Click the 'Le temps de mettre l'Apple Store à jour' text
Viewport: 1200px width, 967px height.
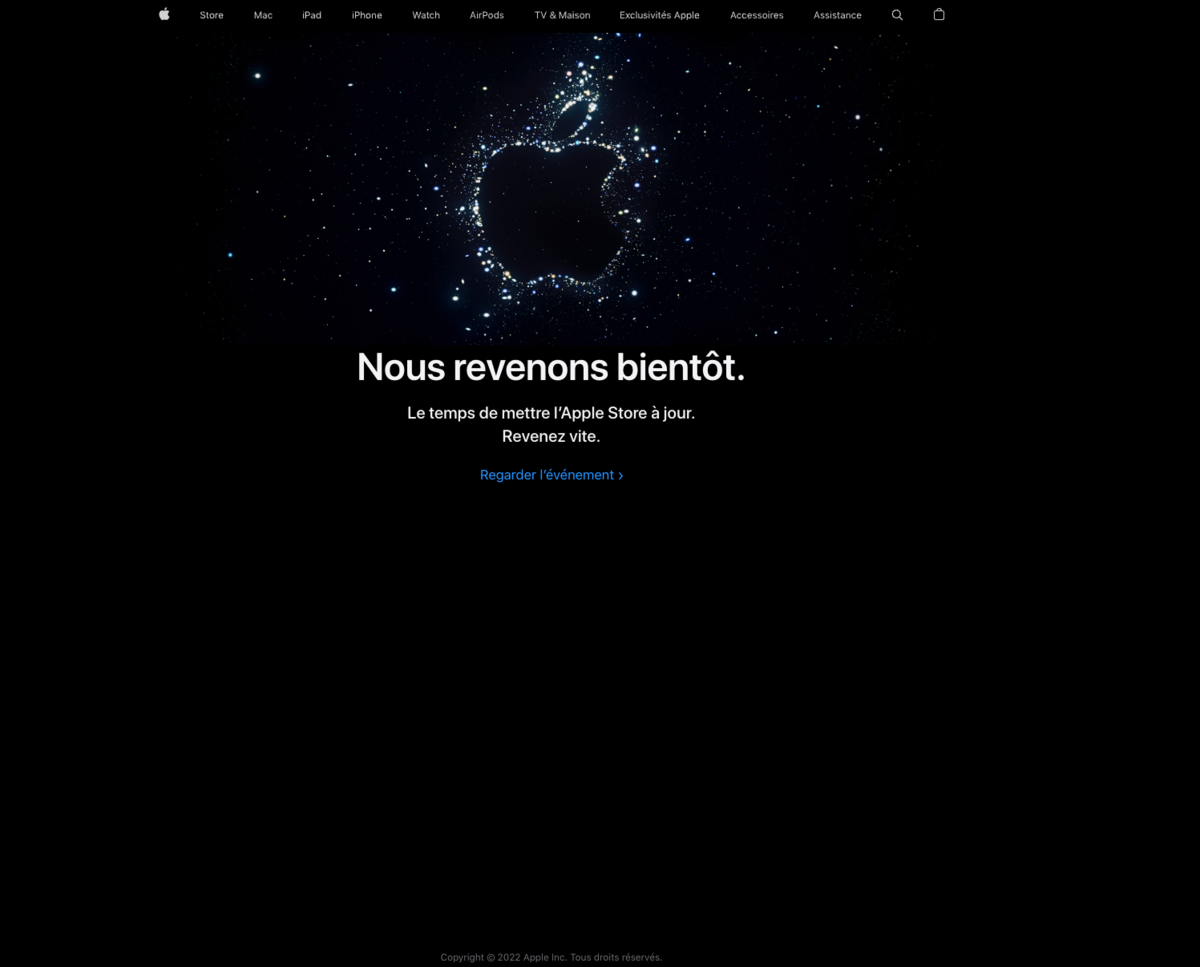click(x=551, y=413)
